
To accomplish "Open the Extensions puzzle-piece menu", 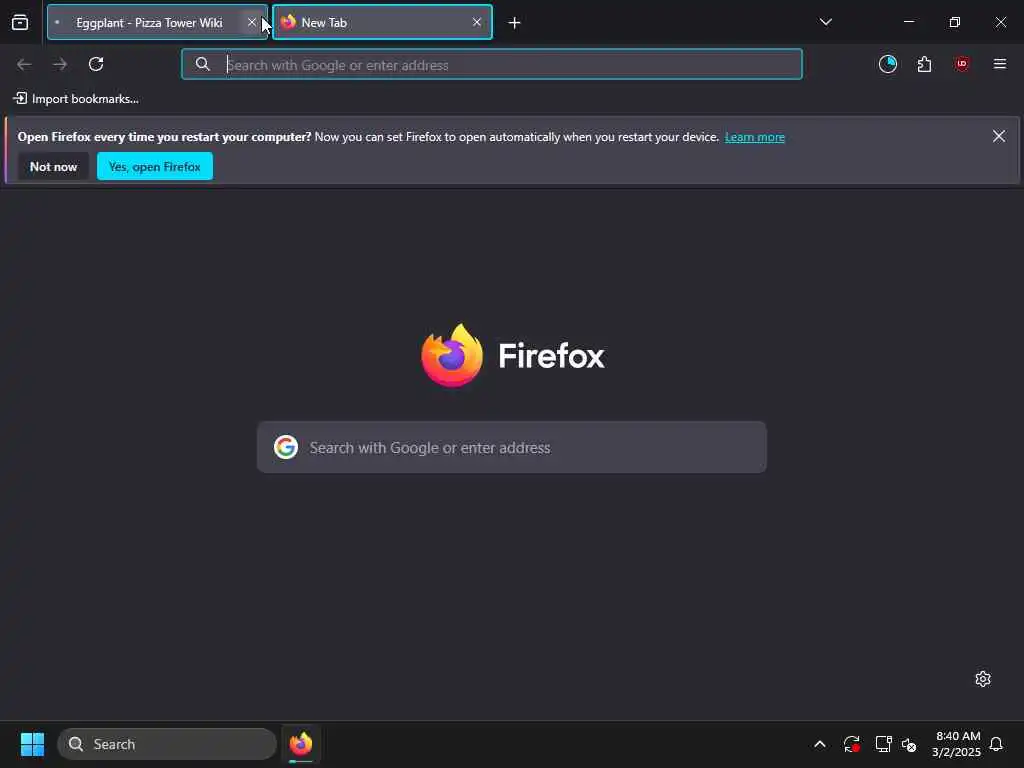I will click(x=924, y=64).
